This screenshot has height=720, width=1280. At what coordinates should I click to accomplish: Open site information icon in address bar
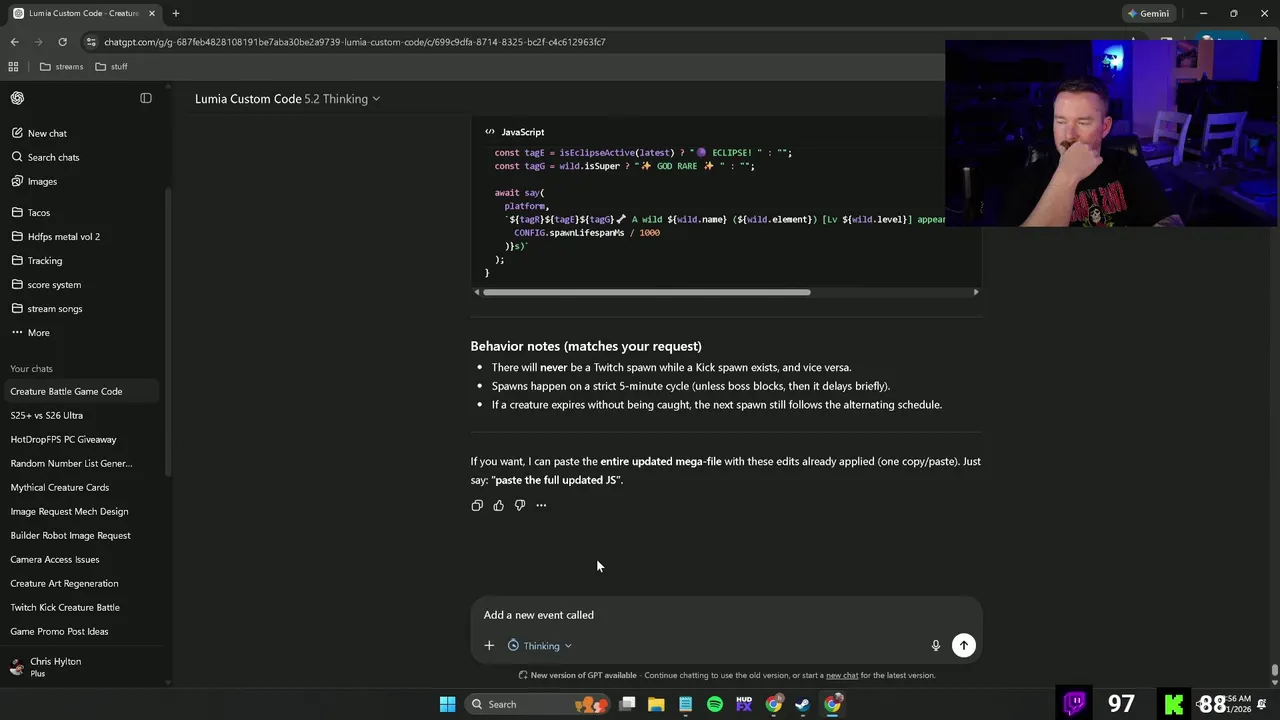(91, 42)
